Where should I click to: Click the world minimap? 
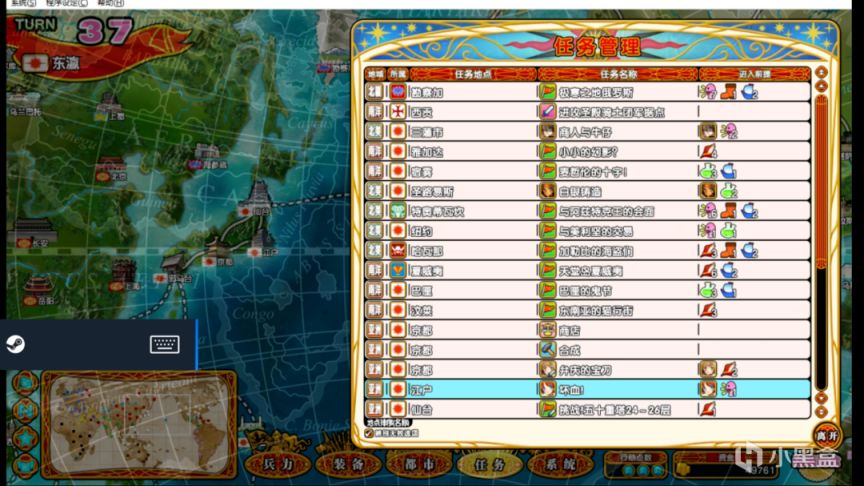pyautogui.click(x=139, y=424)
